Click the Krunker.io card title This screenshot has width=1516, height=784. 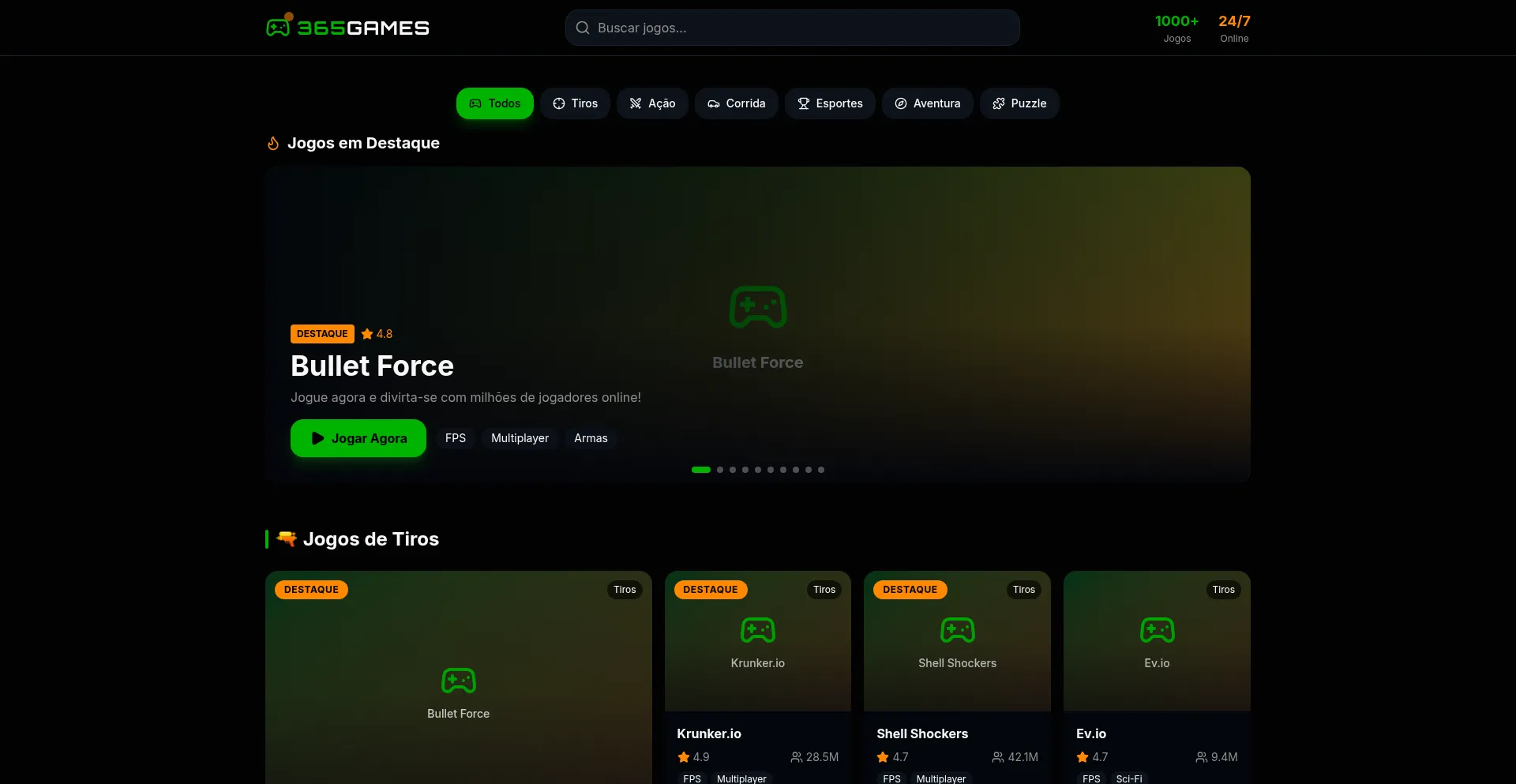click(x=709, y=733)
